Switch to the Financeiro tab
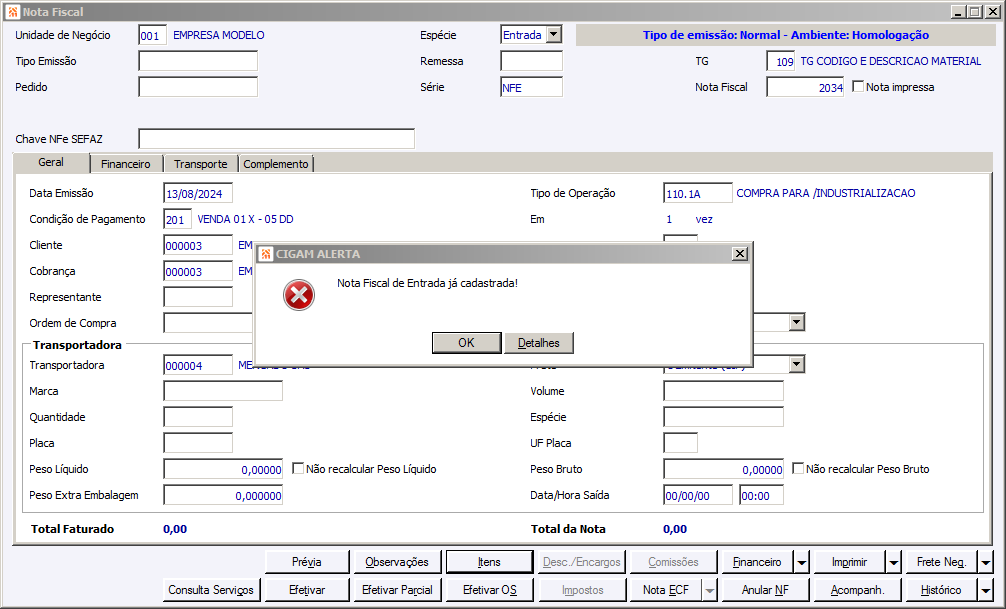 pos(126,164)
